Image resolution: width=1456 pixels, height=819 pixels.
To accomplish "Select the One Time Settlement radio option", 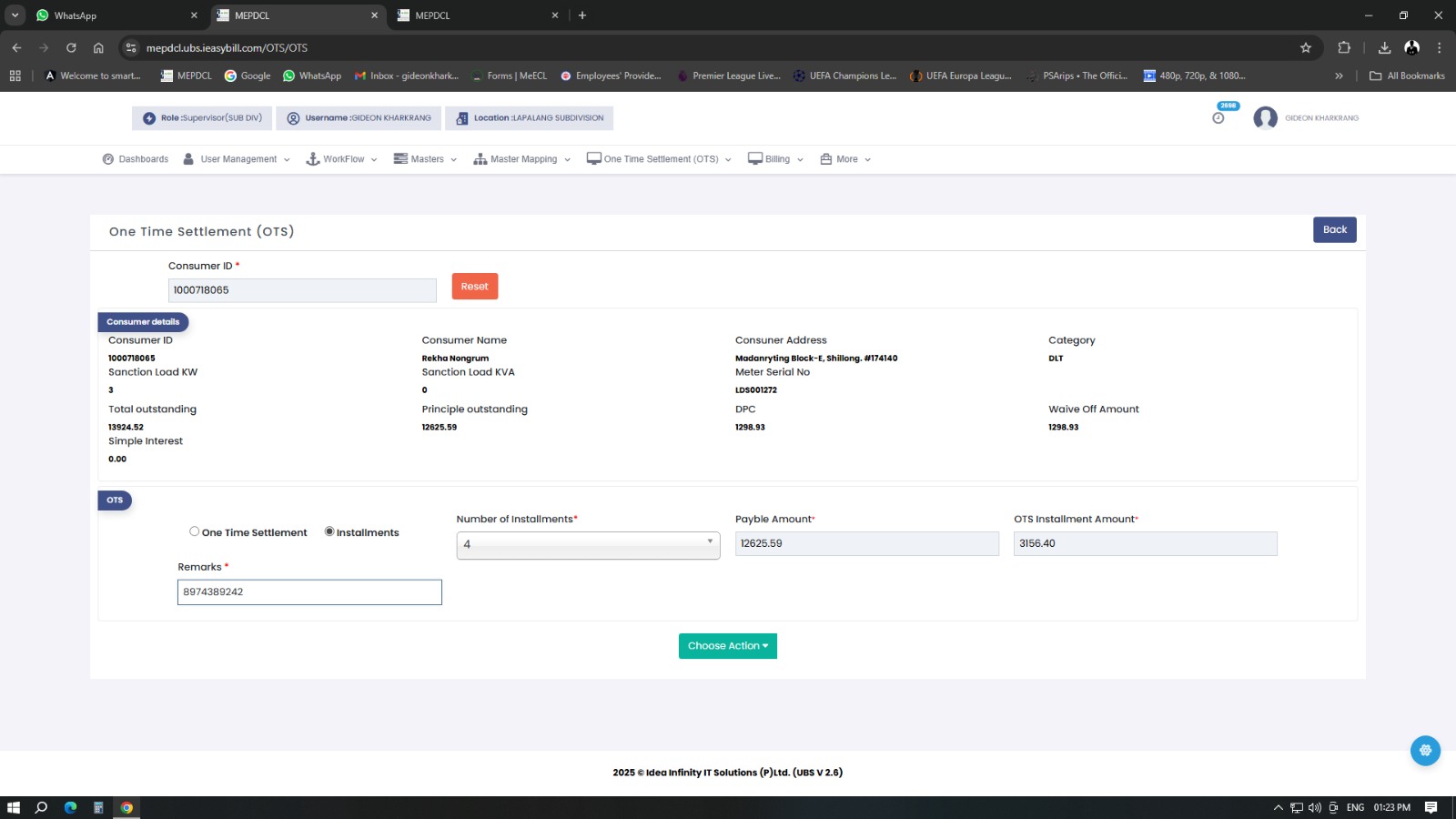I will [195, 531].
